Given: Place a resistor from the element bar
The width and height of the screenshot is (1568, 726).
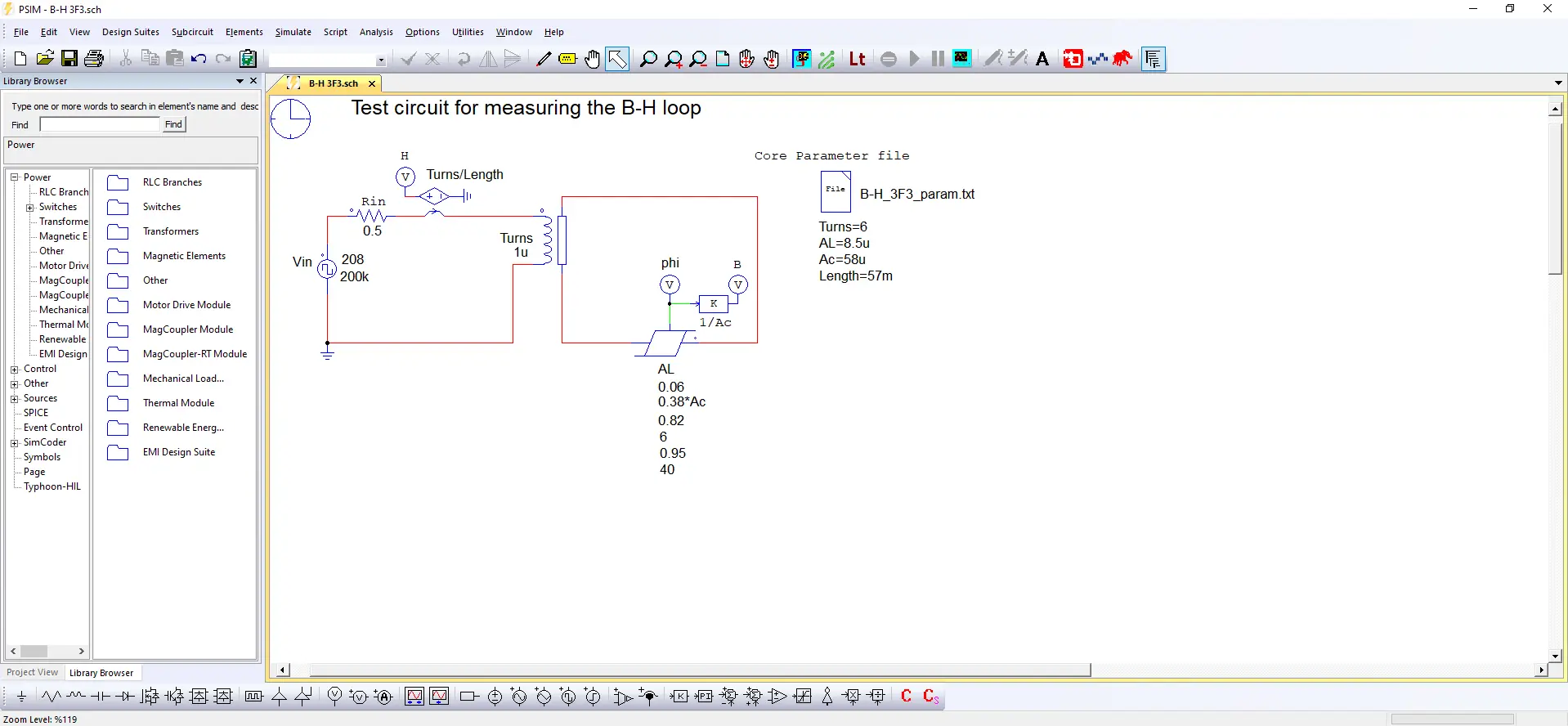Looking at the screenshot, I should tap(52, 697).
